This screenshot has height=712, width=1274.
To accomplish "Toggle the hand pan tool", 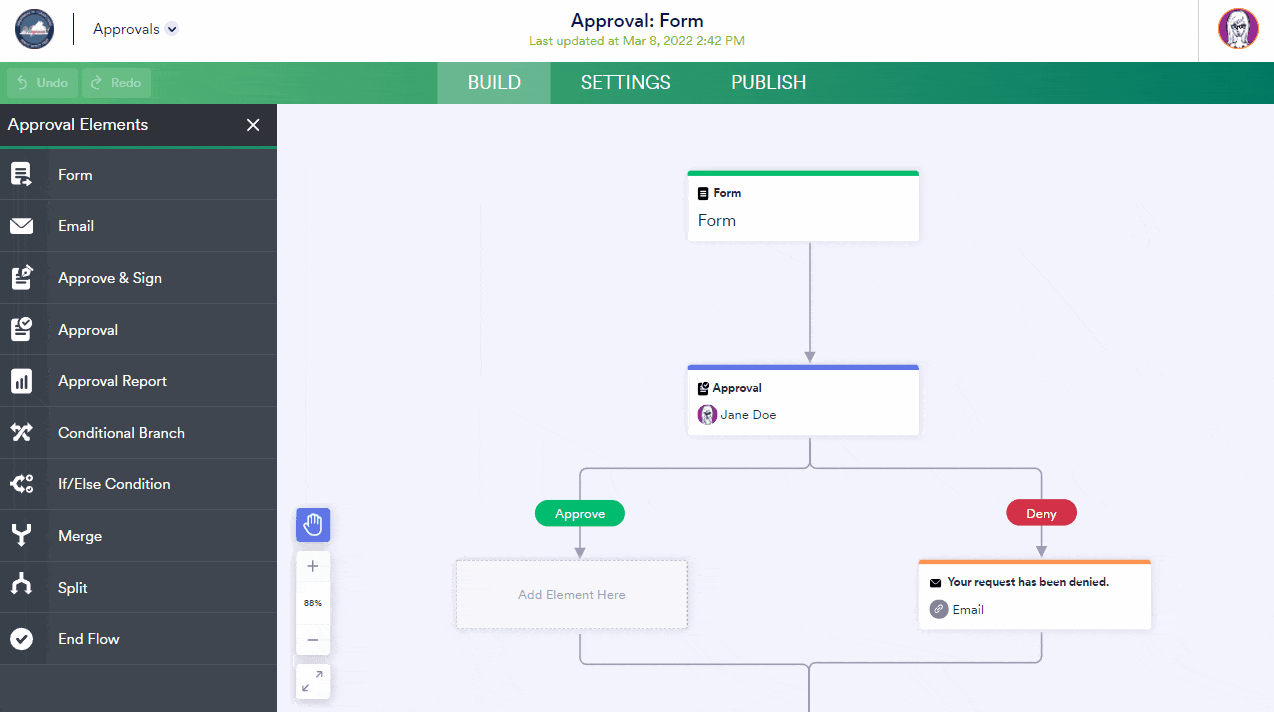I will 313,525.
